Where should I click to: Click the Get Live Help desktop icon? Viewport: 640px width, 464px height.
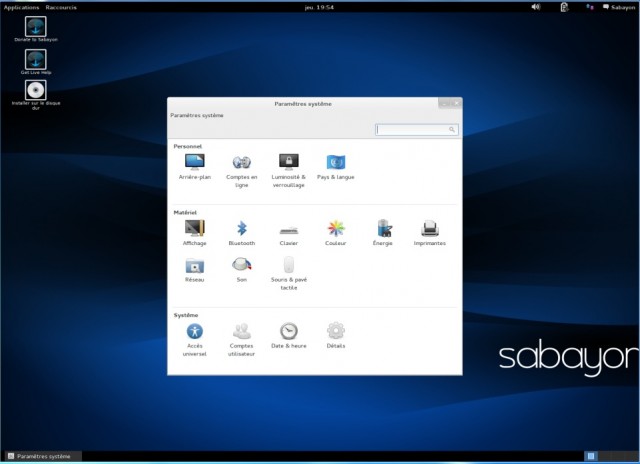36,62
